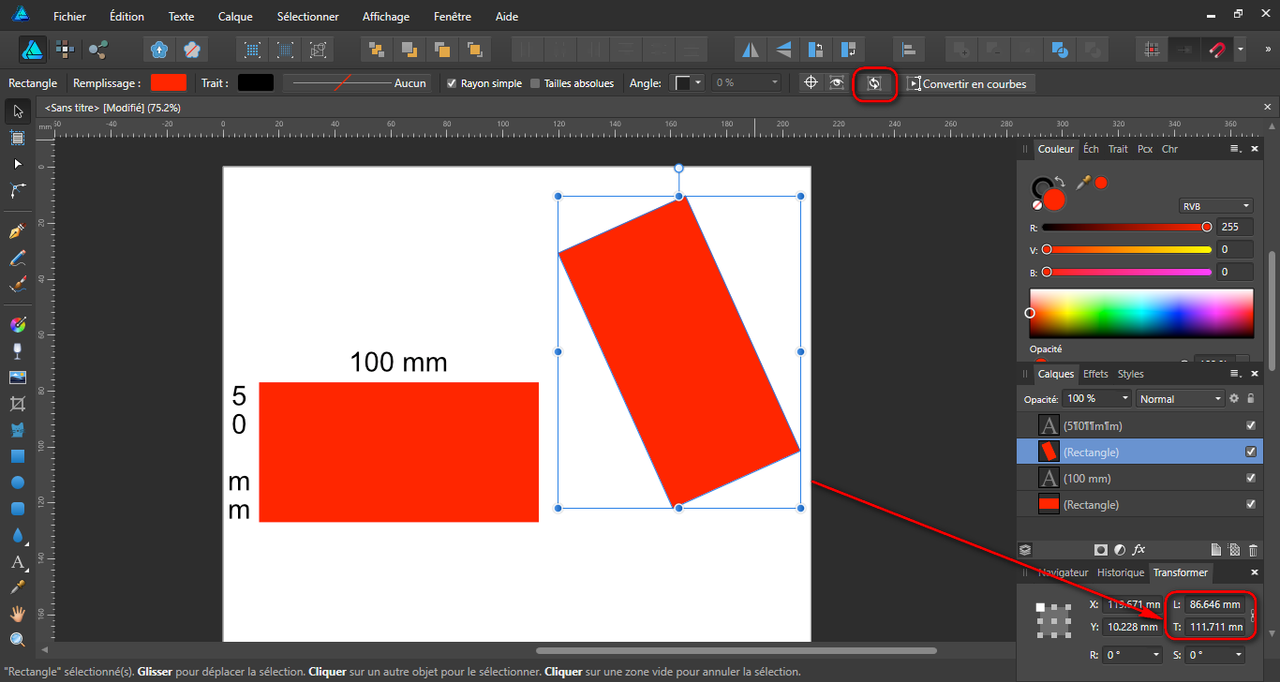Open layer effects fx icon
This screenshot has height=682, width=1280.
[1139, 550]
